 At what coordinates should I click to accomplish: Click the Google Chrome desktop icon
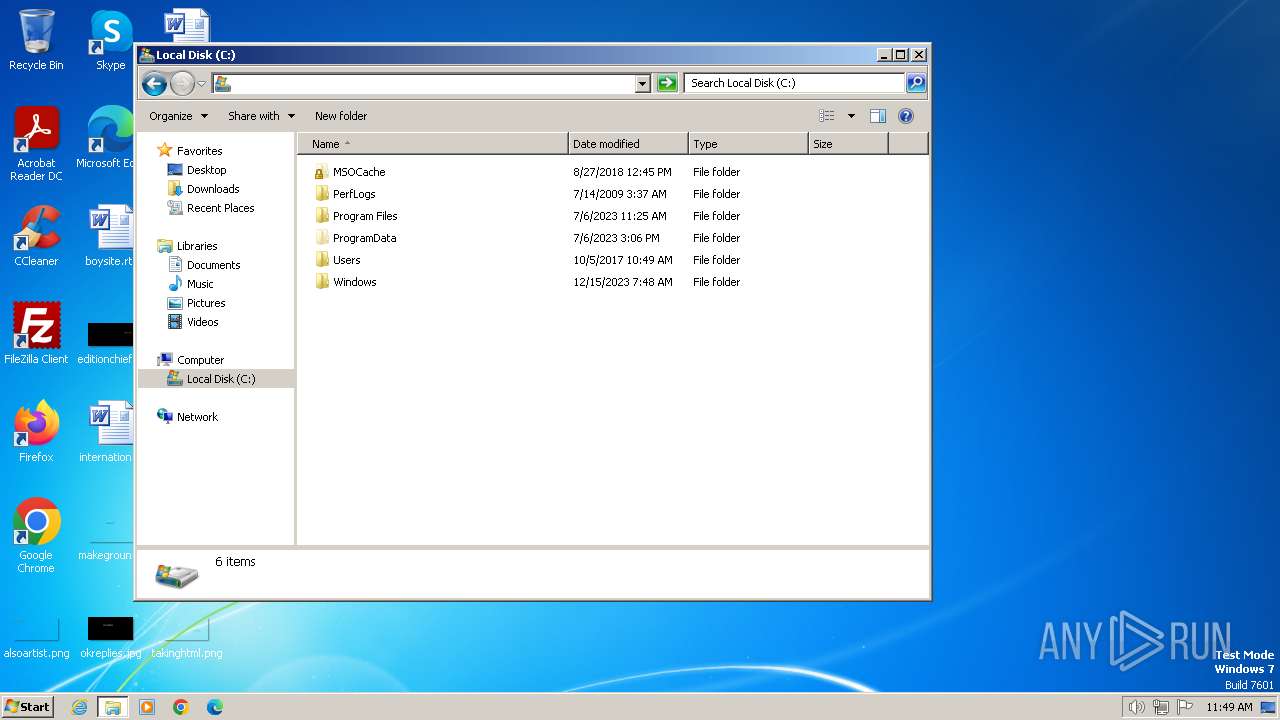tap(36, 536)
